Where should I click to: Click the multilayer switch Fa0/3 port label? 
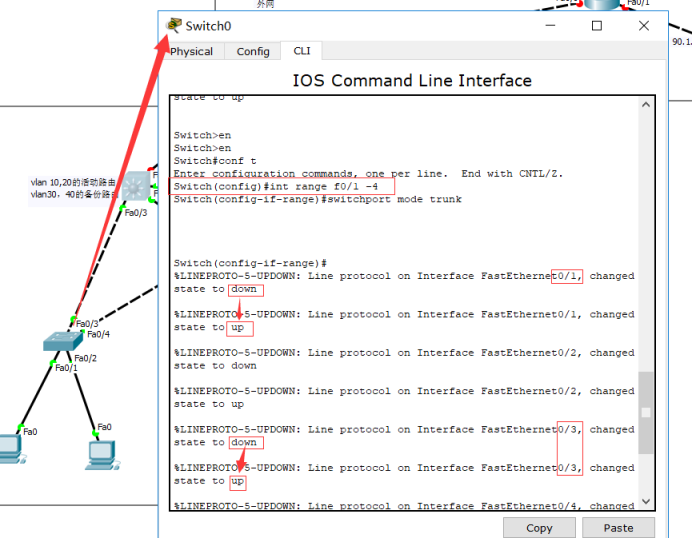point(136,213)
